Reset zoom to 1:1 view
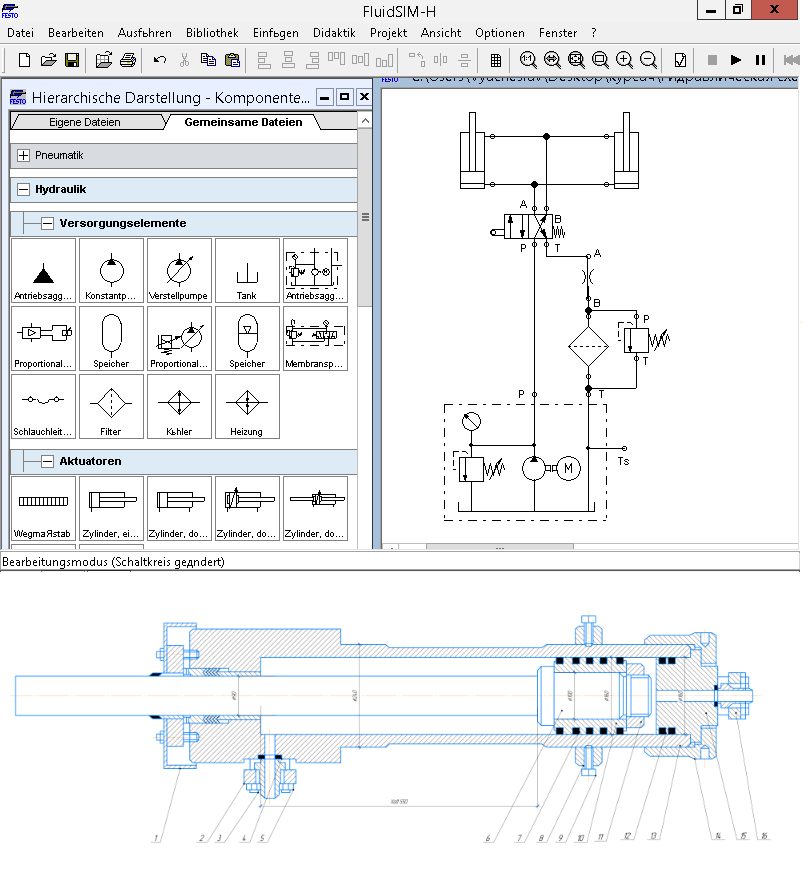Screen dimensions: 804x880 click(x=528, y=59)
